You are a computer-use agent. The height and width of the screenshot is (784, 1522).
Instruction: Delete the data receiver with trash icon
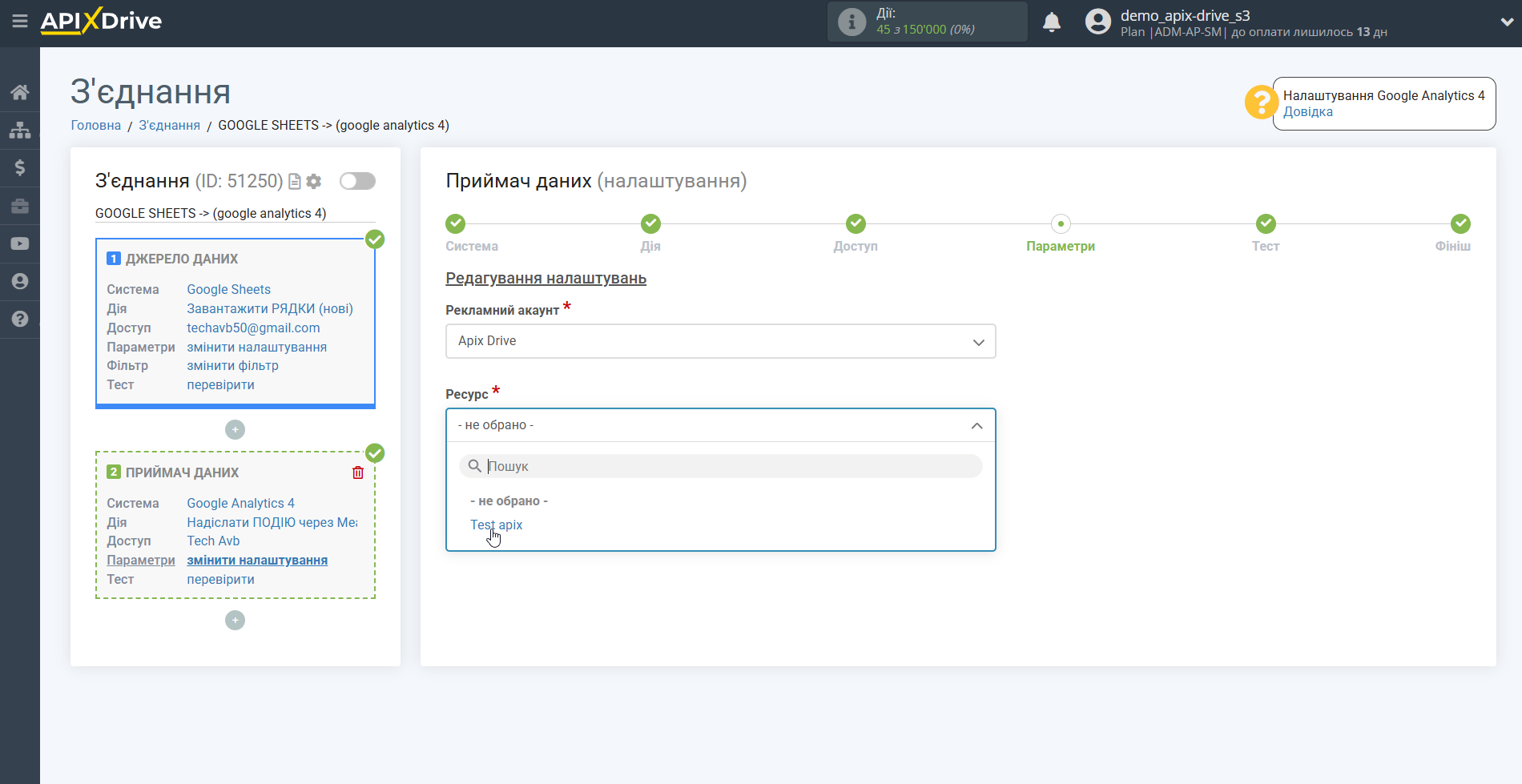pyautogui.click(x=358, y=472)
